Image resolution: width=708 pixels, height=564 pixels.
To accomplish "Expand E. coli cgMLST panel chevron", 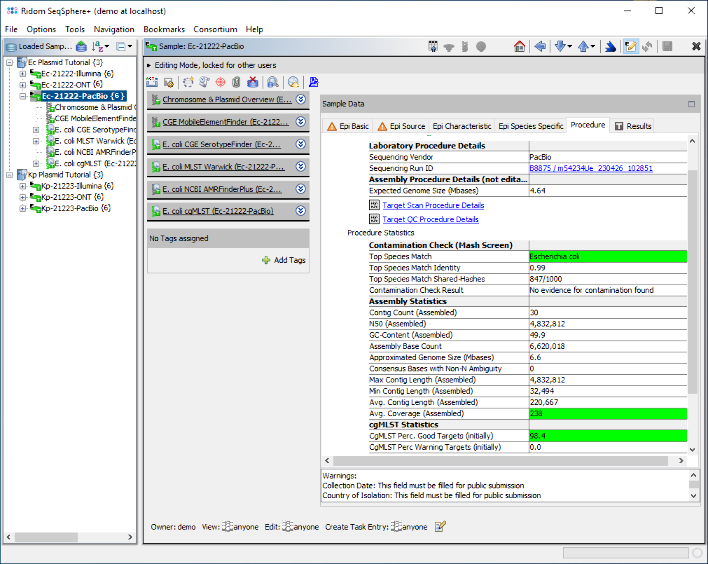I will click(x=301, y=210).
